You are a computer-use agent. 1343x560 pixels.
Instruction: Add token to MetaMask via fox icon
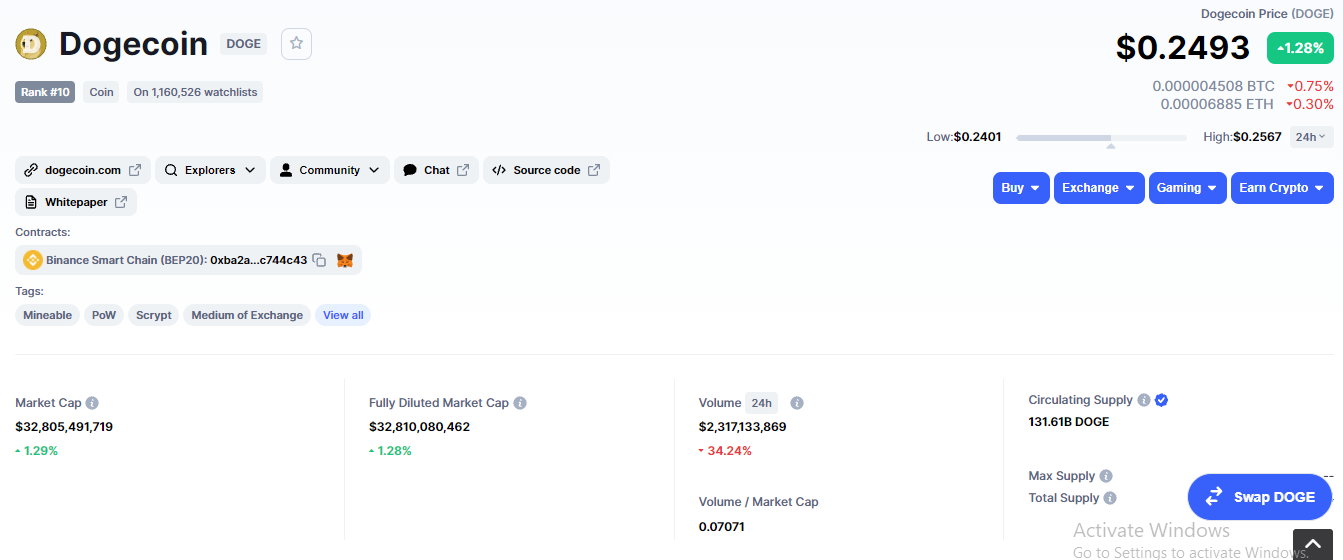[345, 260]
